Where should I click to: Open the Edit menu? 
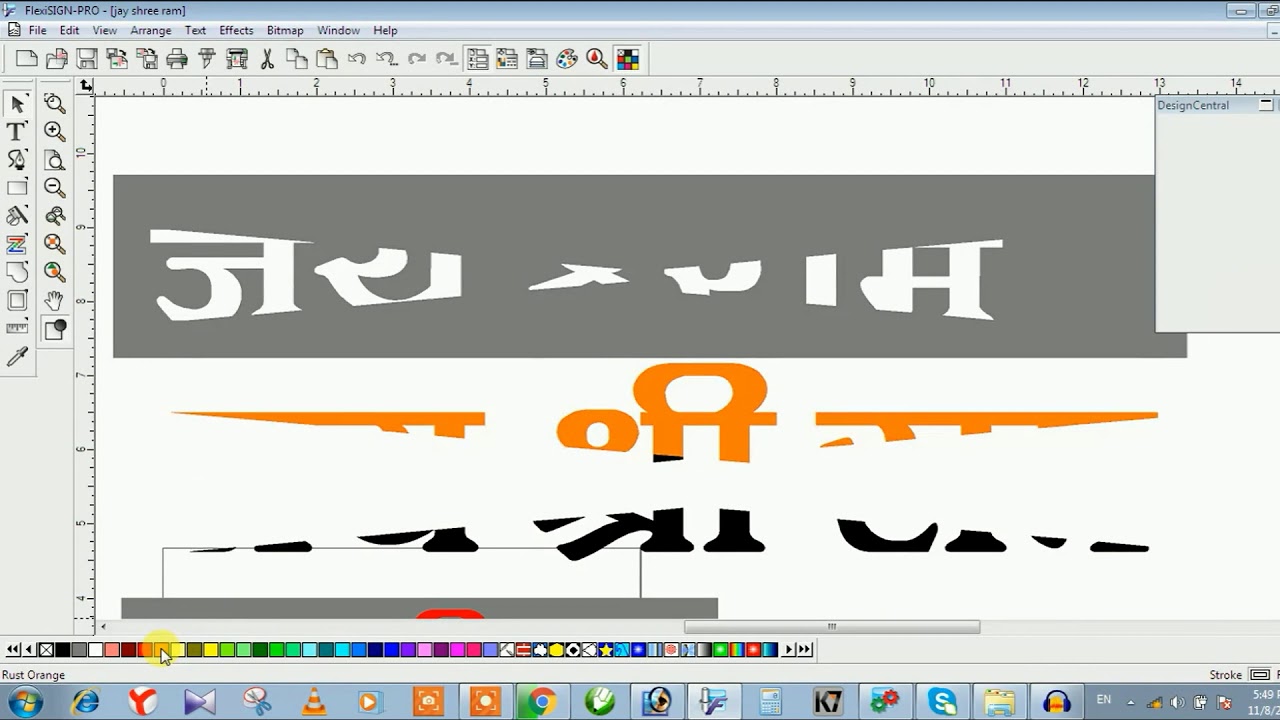pos(69,31)
